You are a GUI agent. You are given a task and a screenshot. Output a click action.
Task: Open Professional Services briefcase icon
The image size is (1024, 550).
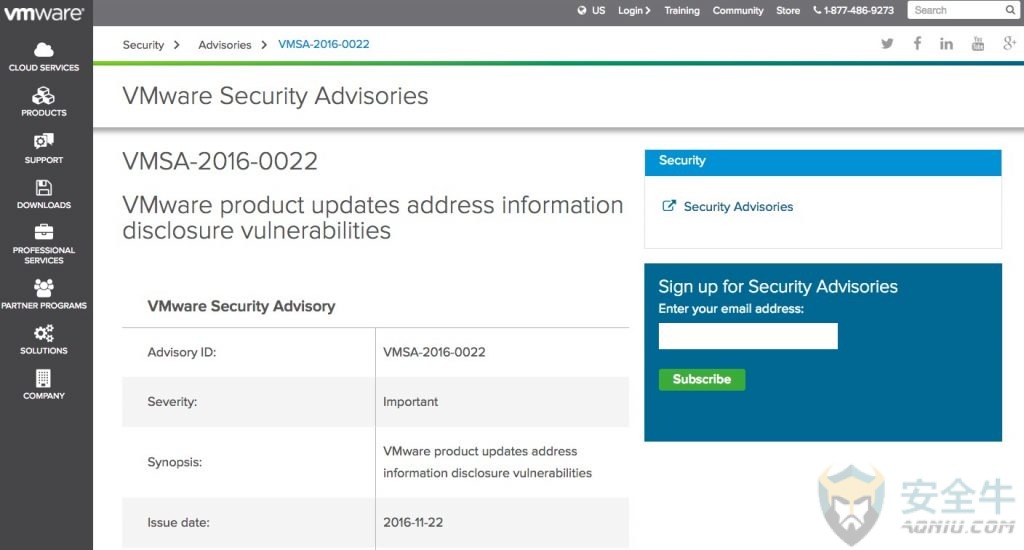click(44, 232)
